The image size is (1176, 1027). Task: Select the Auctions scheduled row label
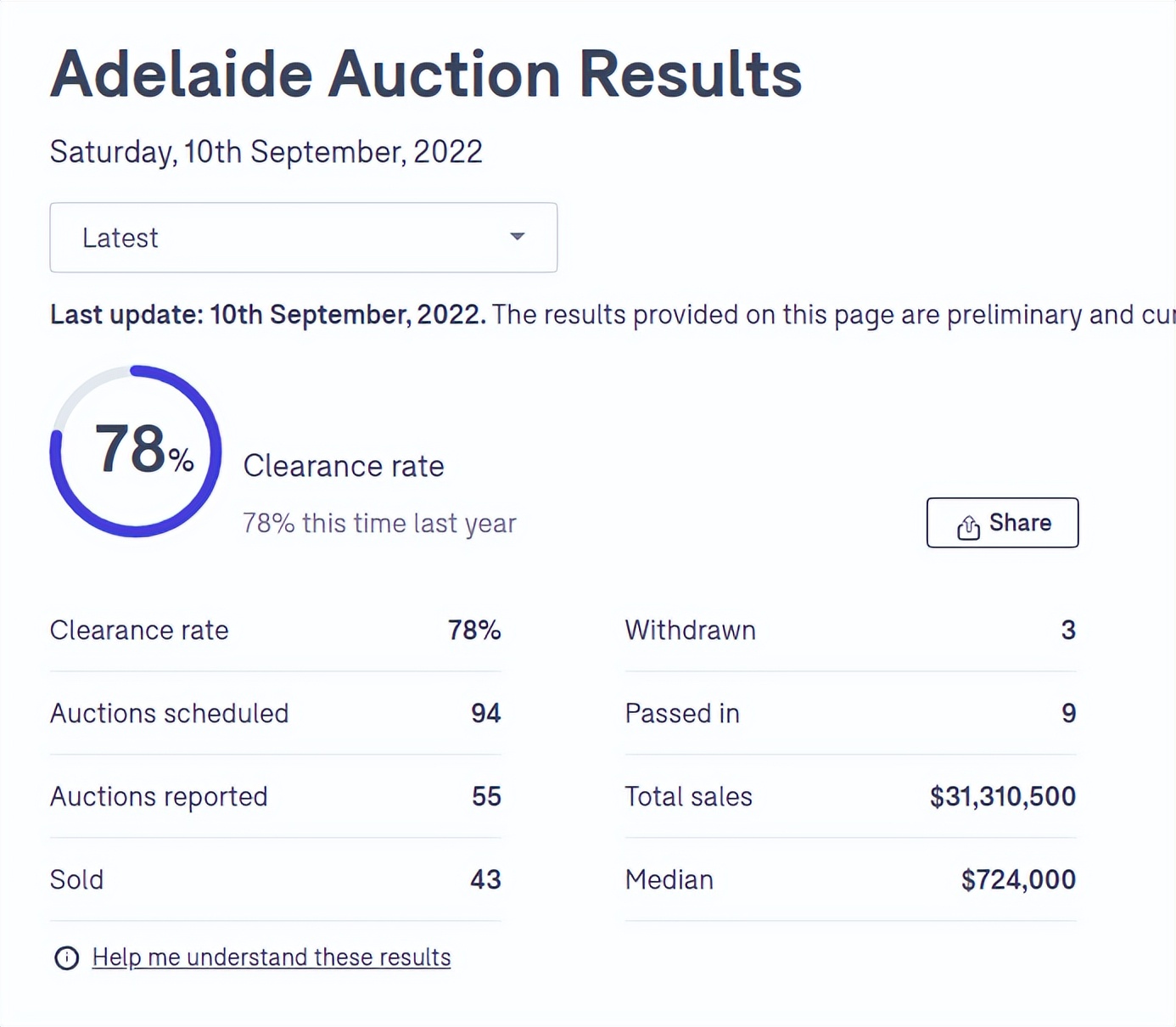[x=170, y=713]
